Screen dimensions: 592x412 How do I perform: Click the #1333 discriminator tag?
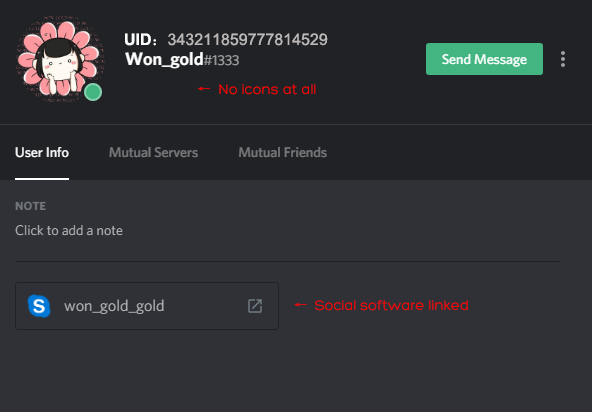221,60
